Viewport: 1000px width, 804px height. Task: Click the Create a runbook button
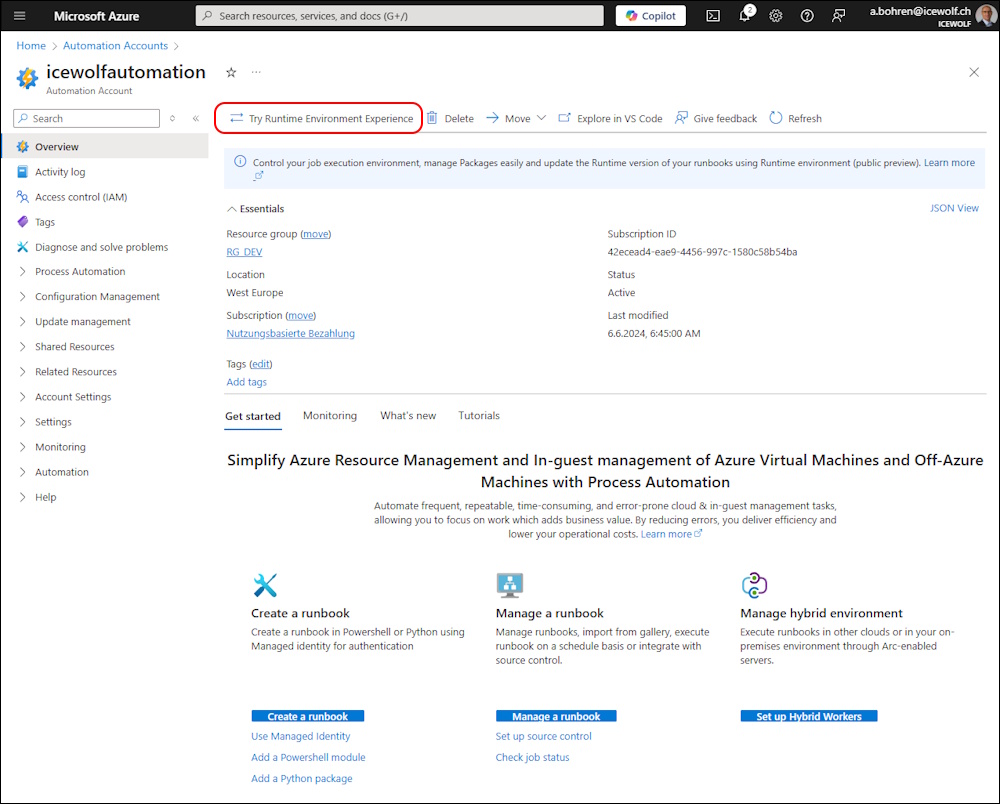tap(307, 716)
